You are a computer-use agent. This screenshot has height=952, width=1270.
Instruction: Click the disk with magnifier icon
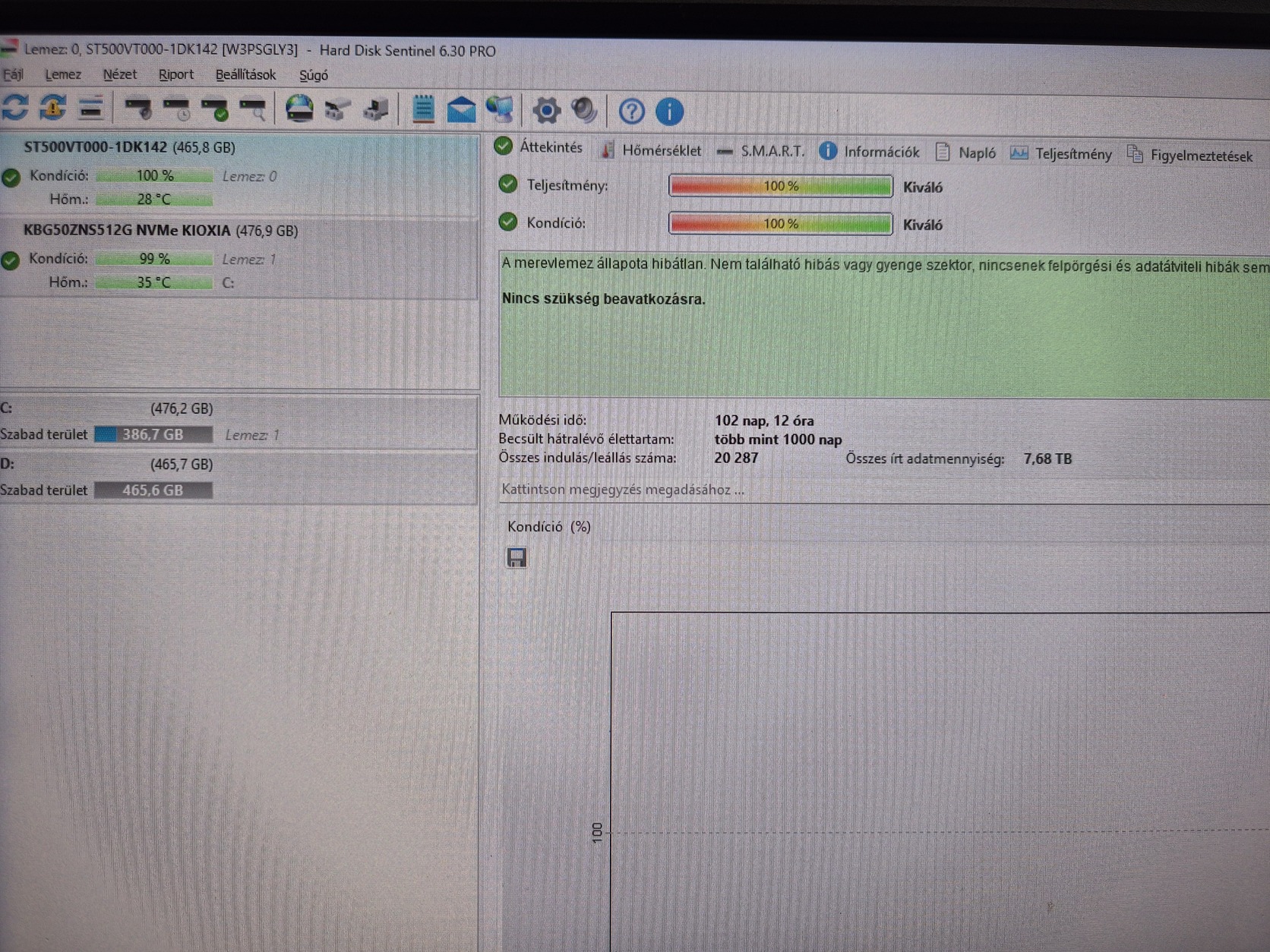tap(252, 110)
